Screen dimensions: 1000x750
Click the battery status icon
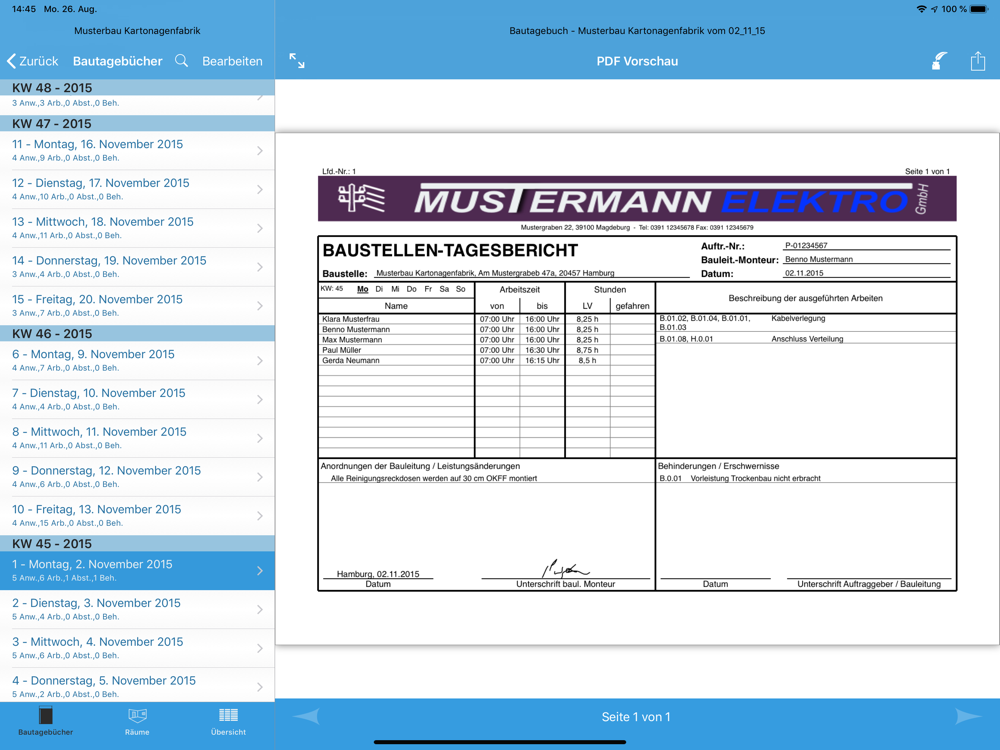coord(979,9)
